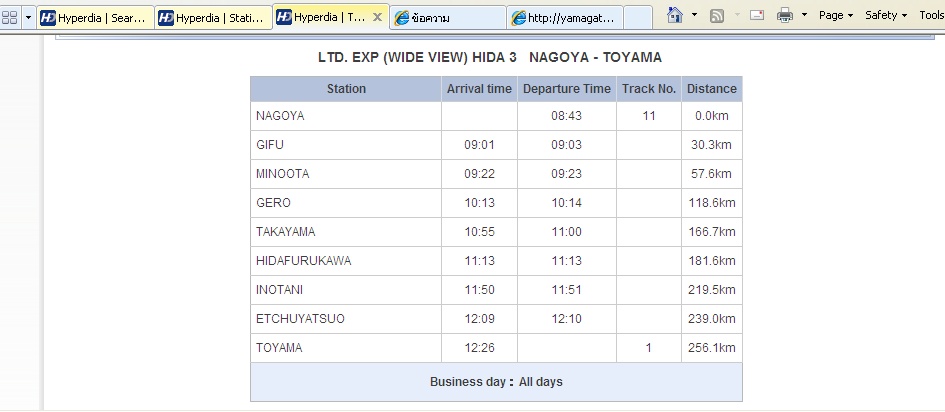Click the TAKAYAMA station cell
This screenshot has height=412, width=945.
click(x=346, y=232)
